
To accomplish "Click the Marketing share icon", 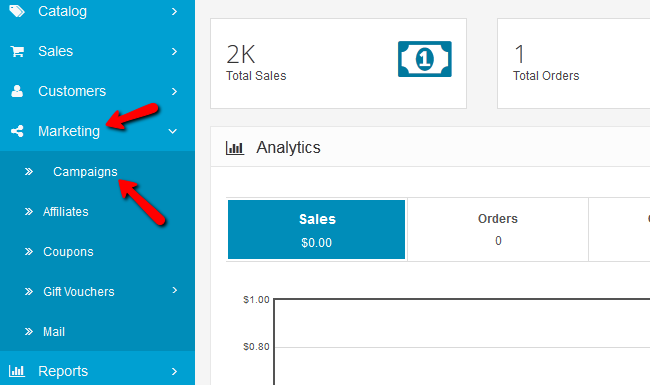I will click(x=17, y=131).
